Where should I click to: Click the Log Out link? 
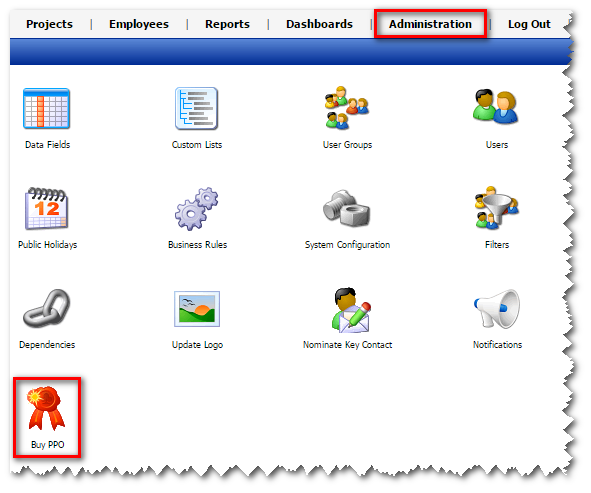click(529, 24)
